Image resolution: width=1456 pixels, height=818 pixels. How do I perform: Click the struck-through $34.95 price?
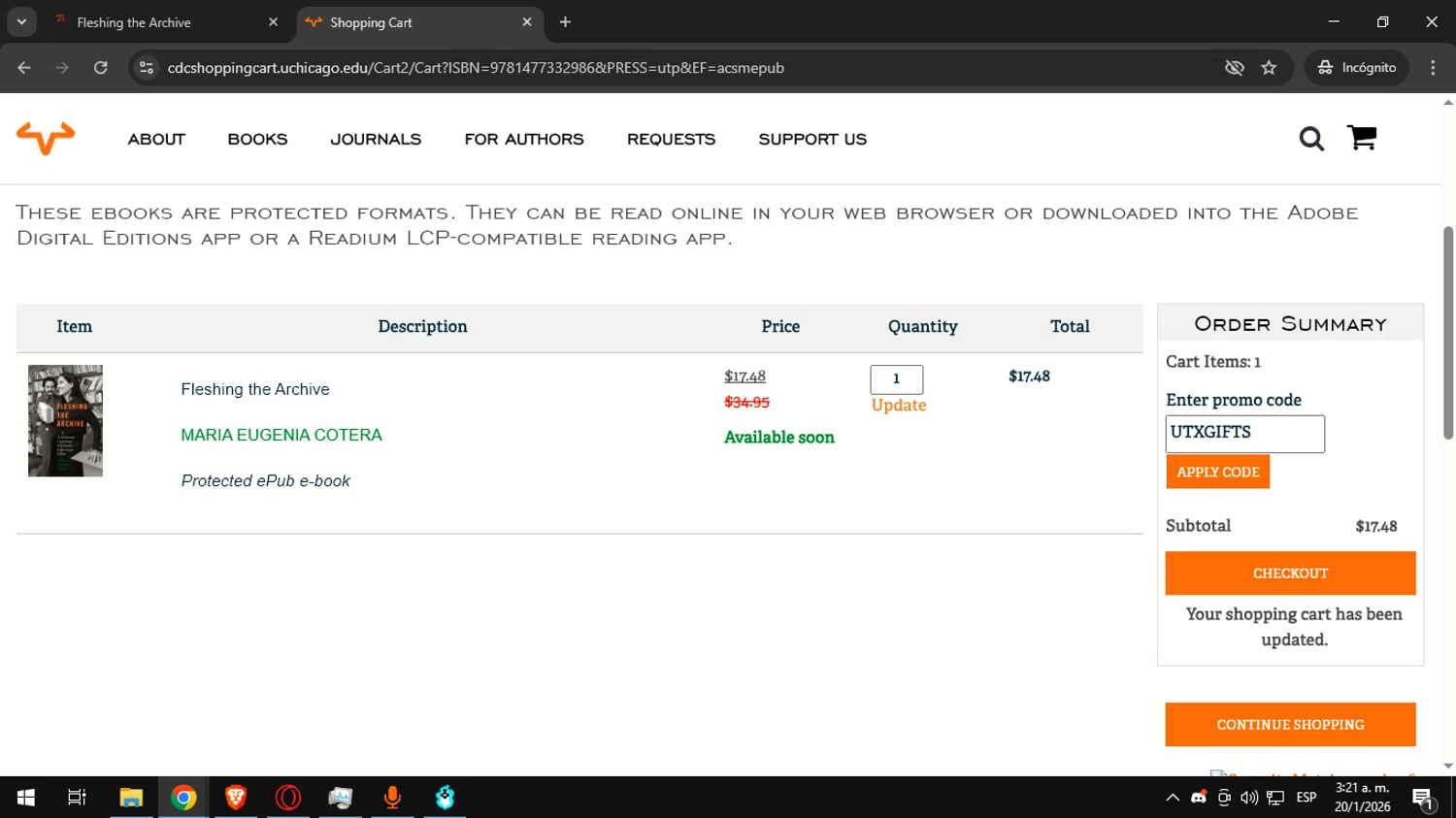click(746, 402)
